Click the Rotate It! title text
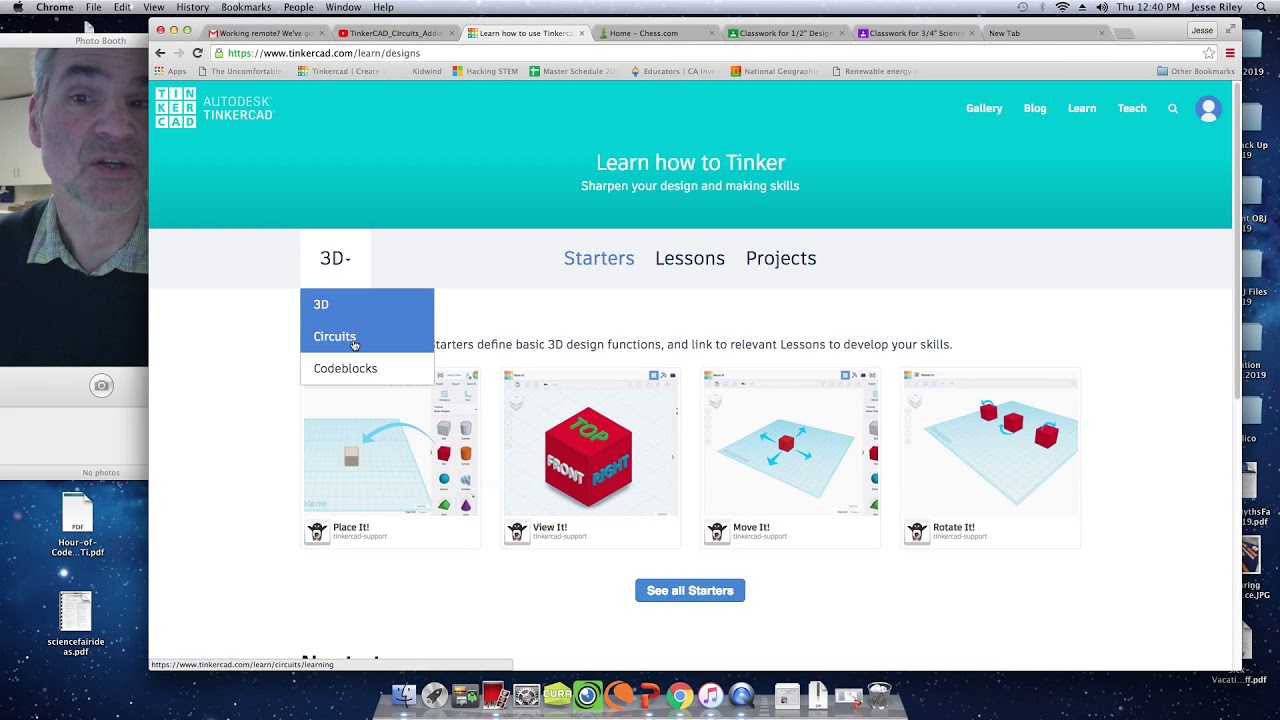Screen dimensions: 1280x720 (954, 527)
